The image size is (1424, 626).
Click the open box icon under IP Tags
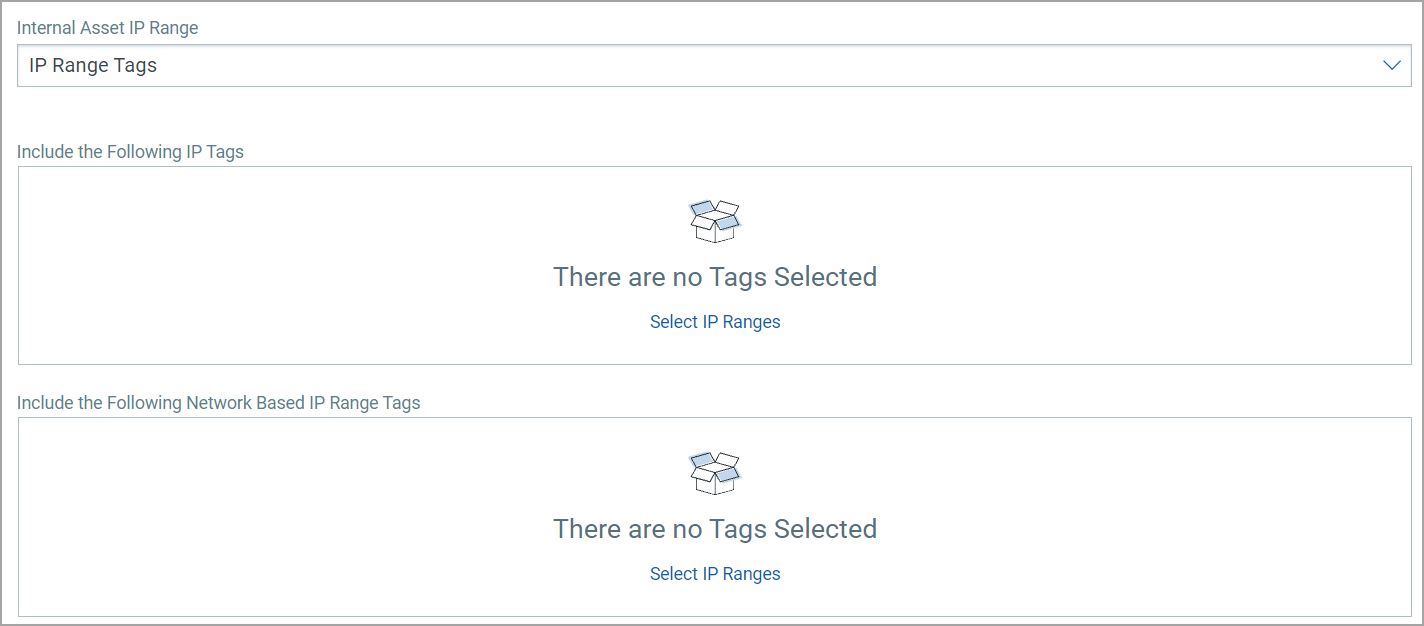(x=715, y=221)
